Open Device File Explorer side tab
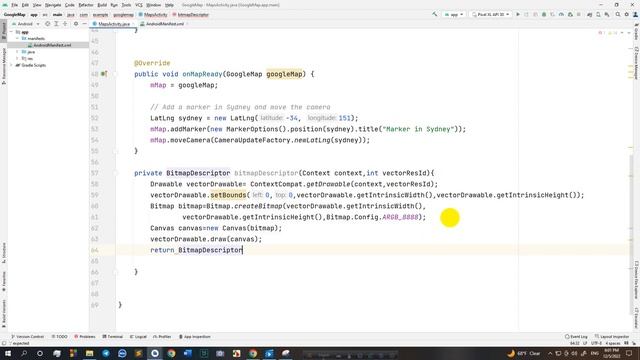This screenshot has width=640, height=360. point(636,280)
